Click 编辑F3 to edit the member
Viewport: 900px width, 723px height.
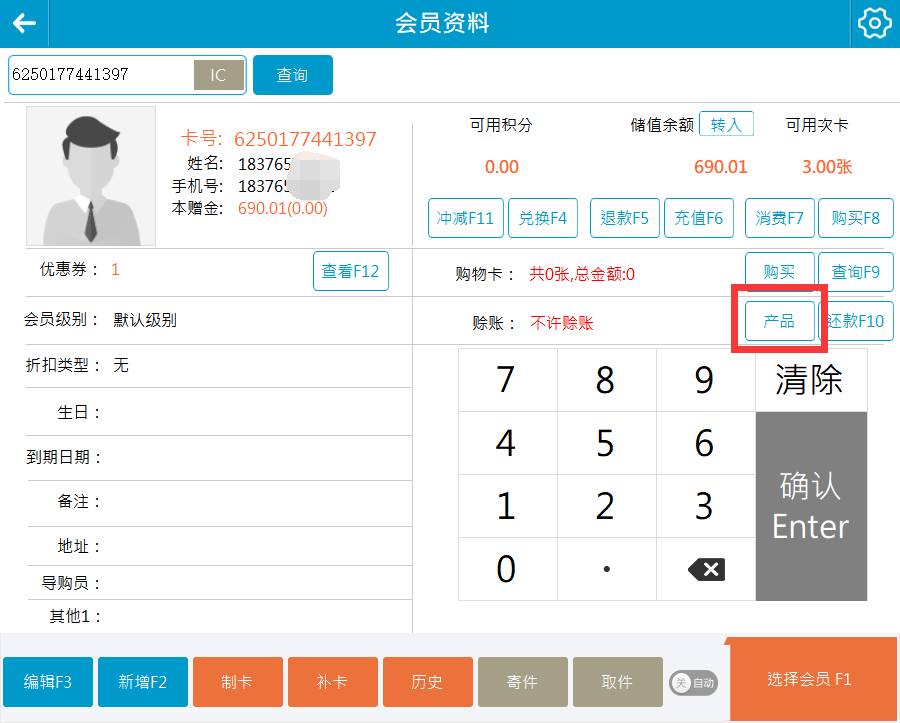[x=48, y=682]
